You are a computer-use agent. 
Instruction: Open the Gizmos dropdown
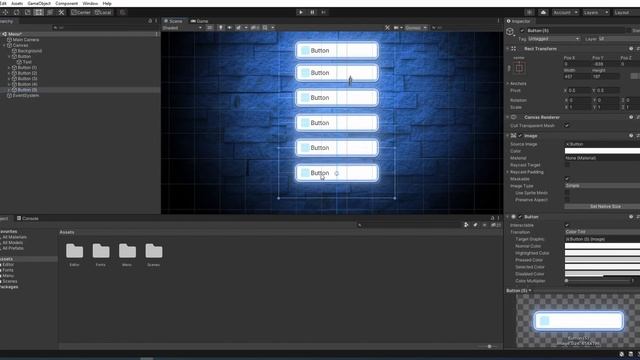[416, 28]
